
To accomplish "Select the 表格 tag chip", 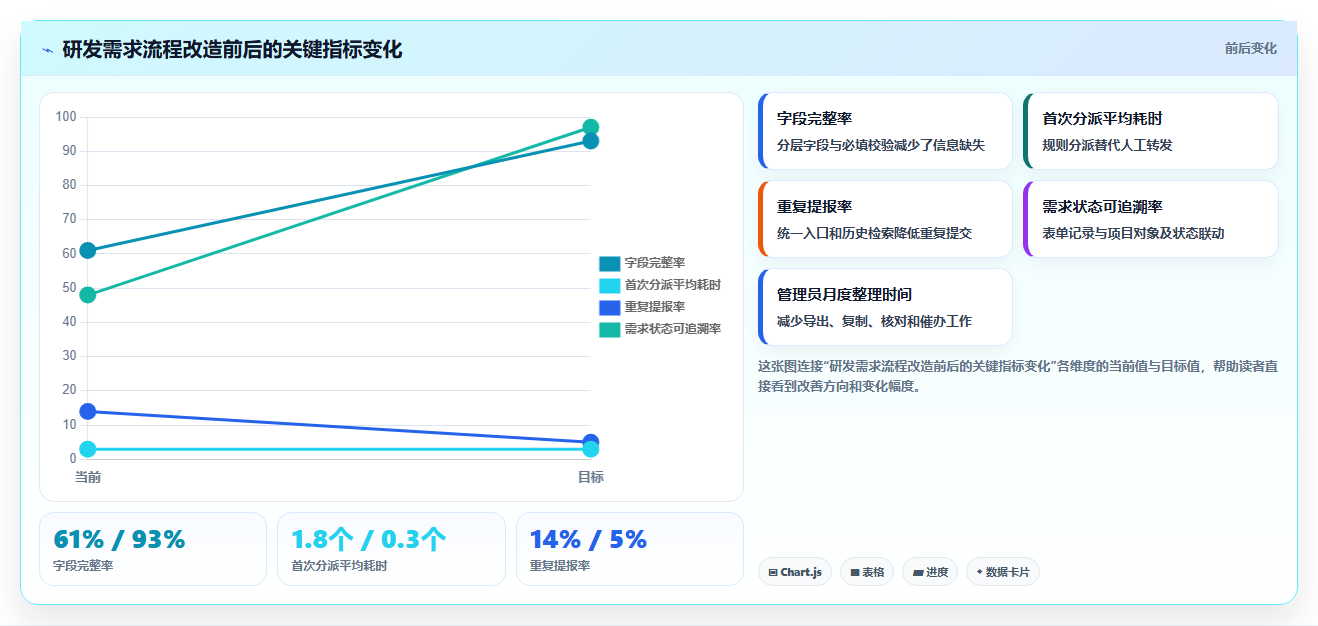I will pos(866,572).
